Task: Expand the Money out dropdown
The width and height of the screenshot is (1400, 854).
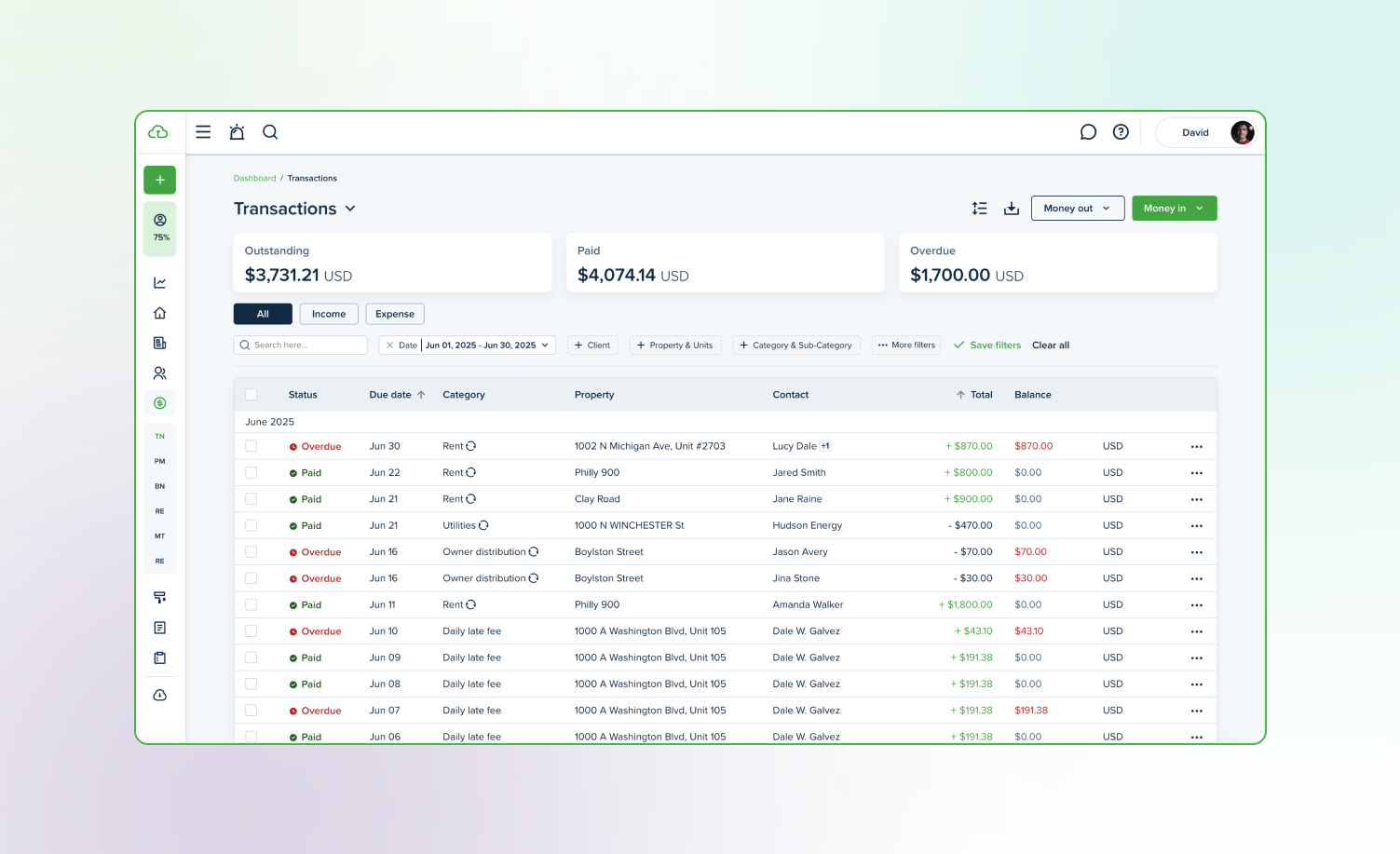Action: pyautogui.click(x=1077, y=209)
